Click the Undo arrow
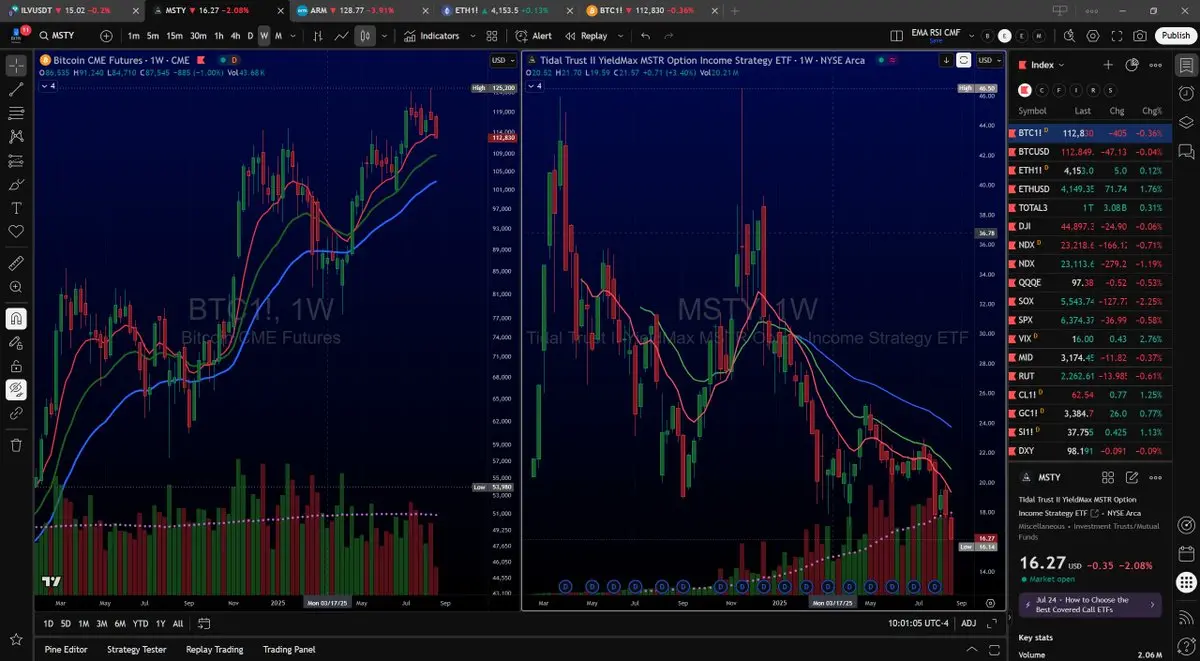Image resolution: width=1200 pixels, height=661 pixels. click(x=645, y=36)
